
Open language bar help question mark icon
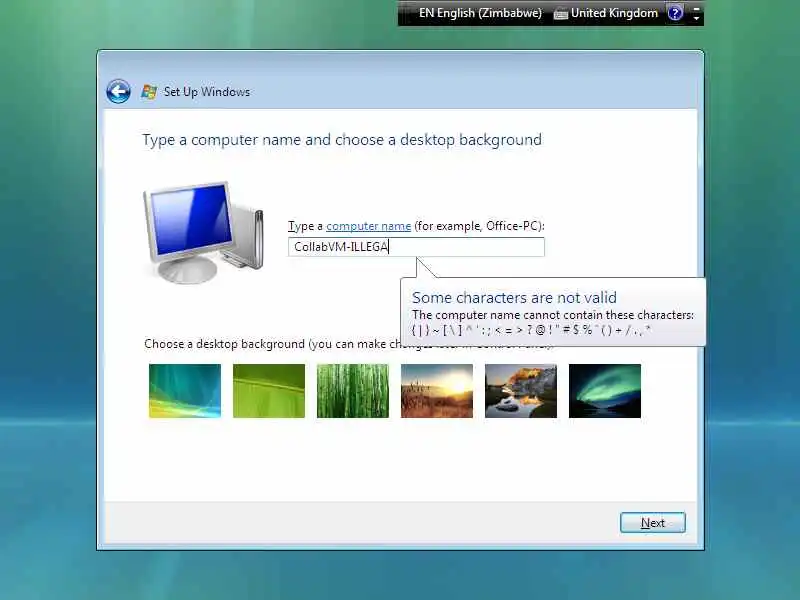click(x=675, y=13)
